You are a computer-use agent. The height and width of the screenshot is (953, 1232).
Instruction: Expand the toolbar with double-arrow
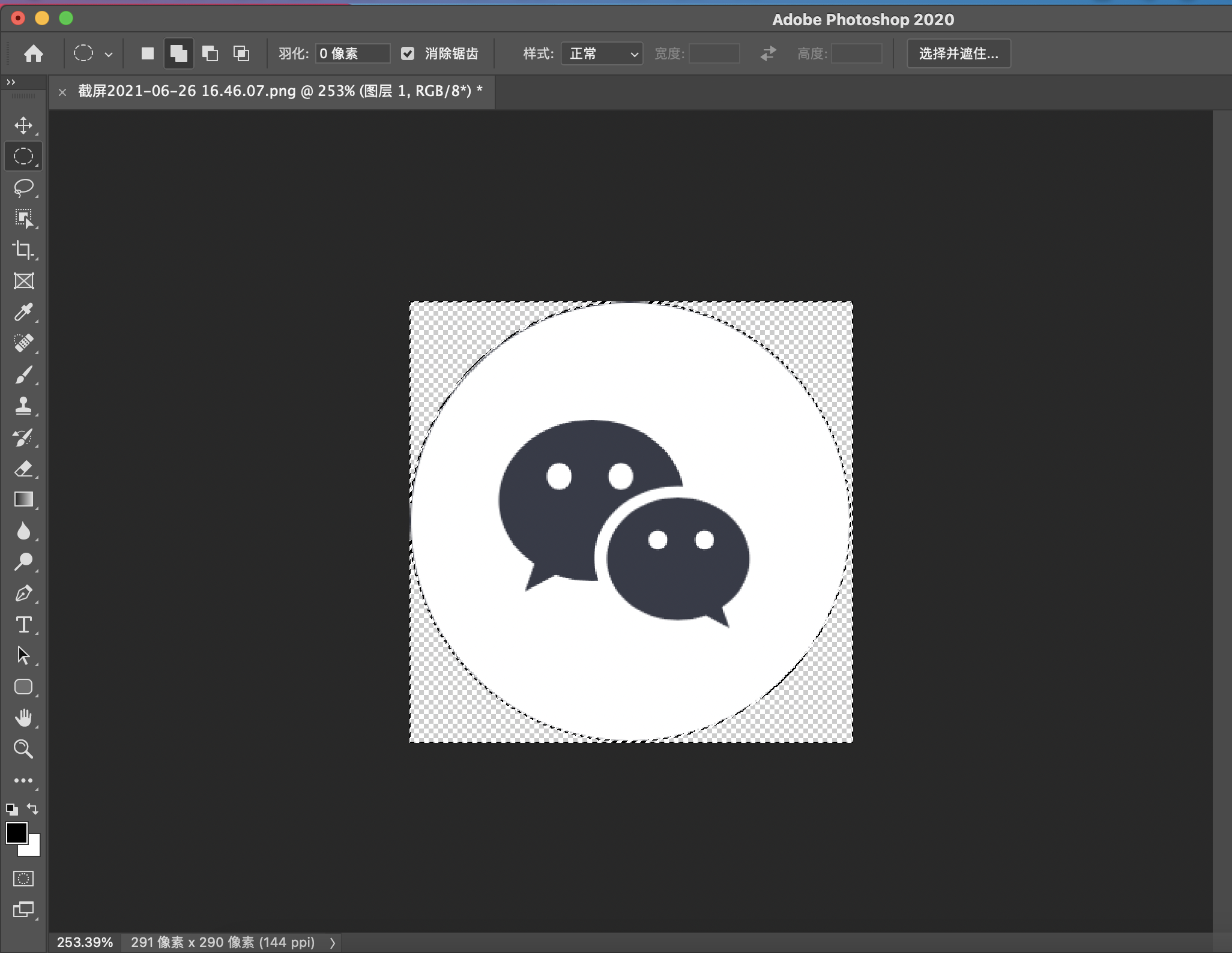coord(11,82)
